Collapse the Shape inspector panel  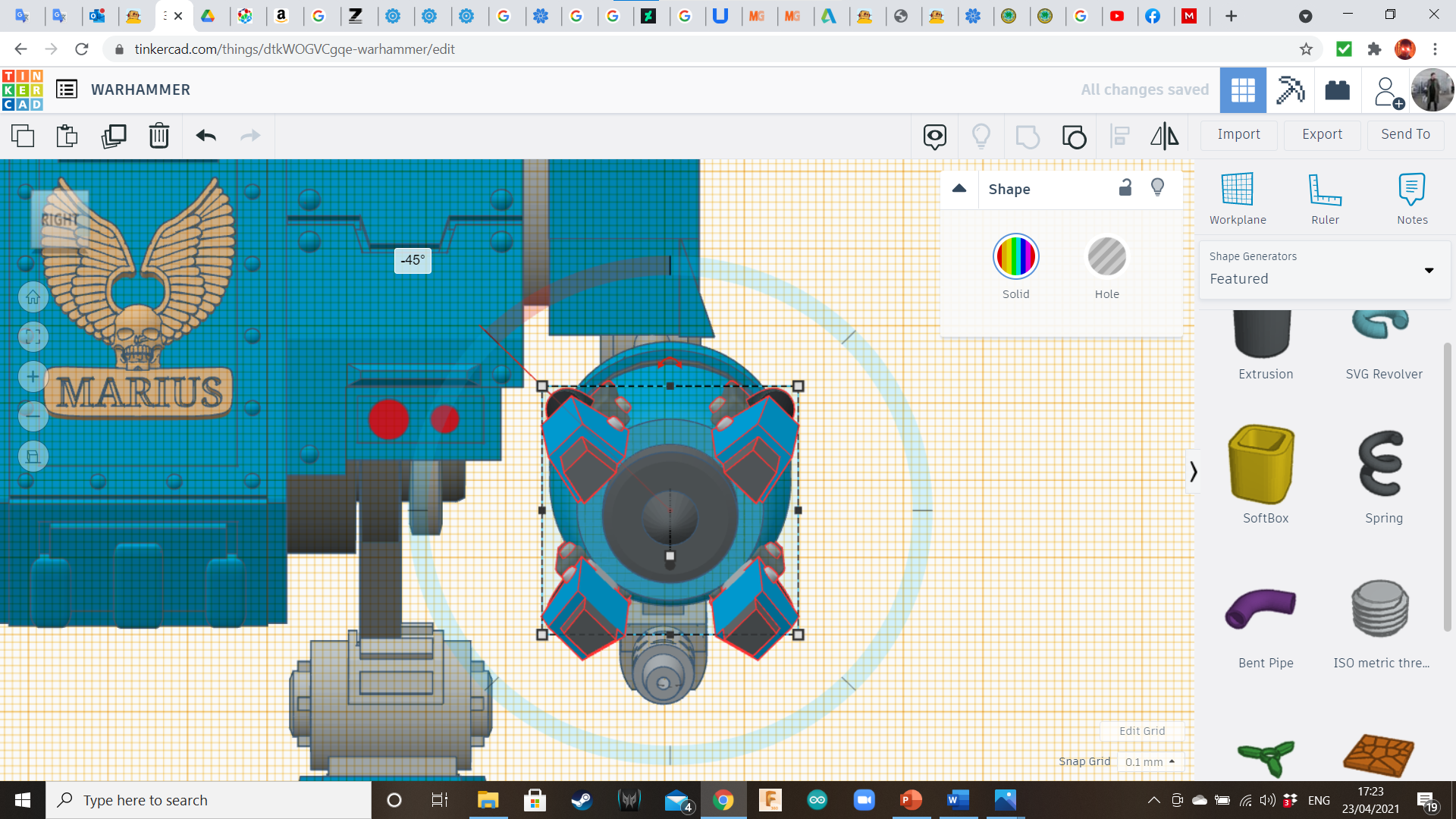coord(959,189)
